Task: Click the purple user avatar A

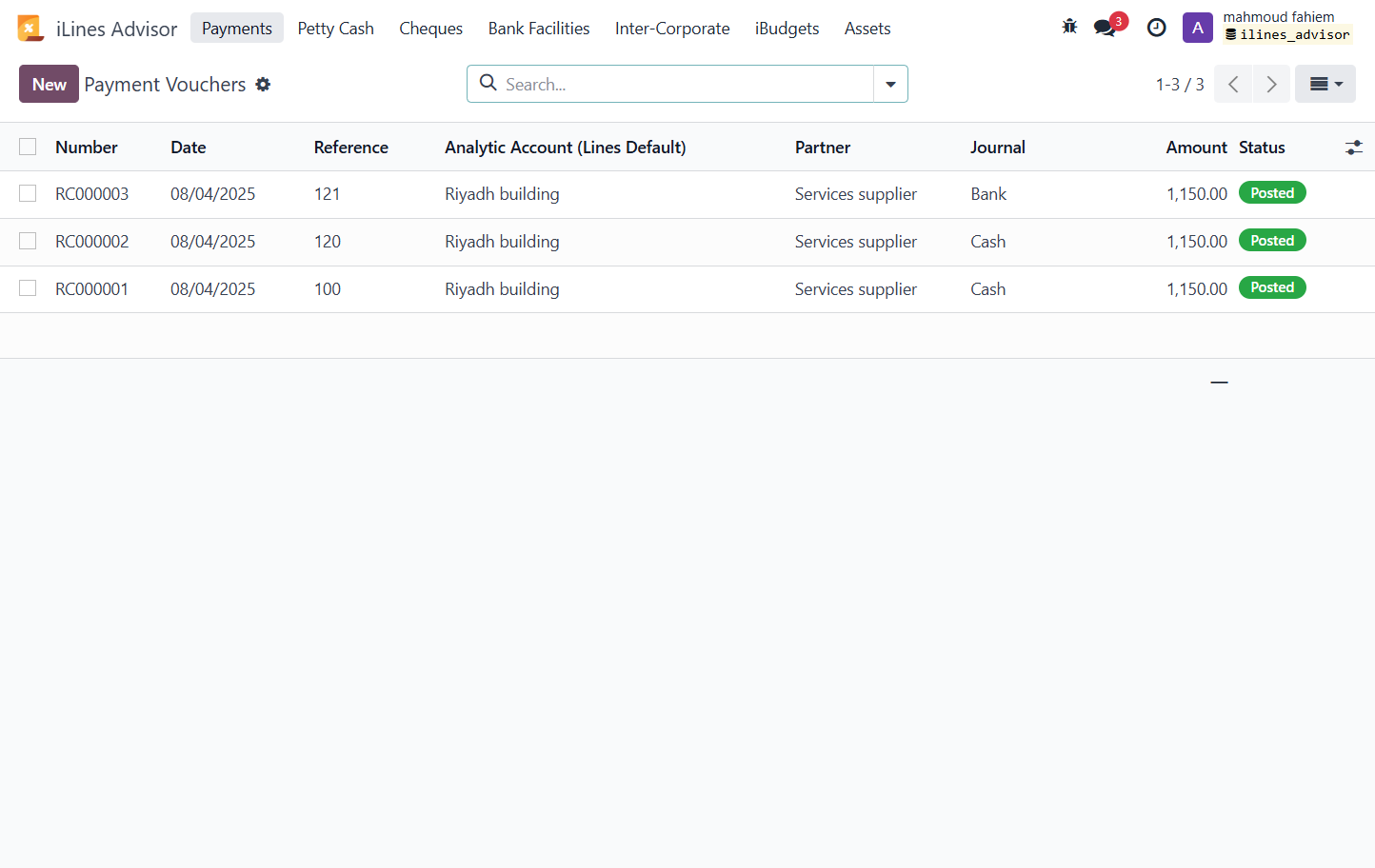Action: pyautogui.click(x=1198, y=28)
